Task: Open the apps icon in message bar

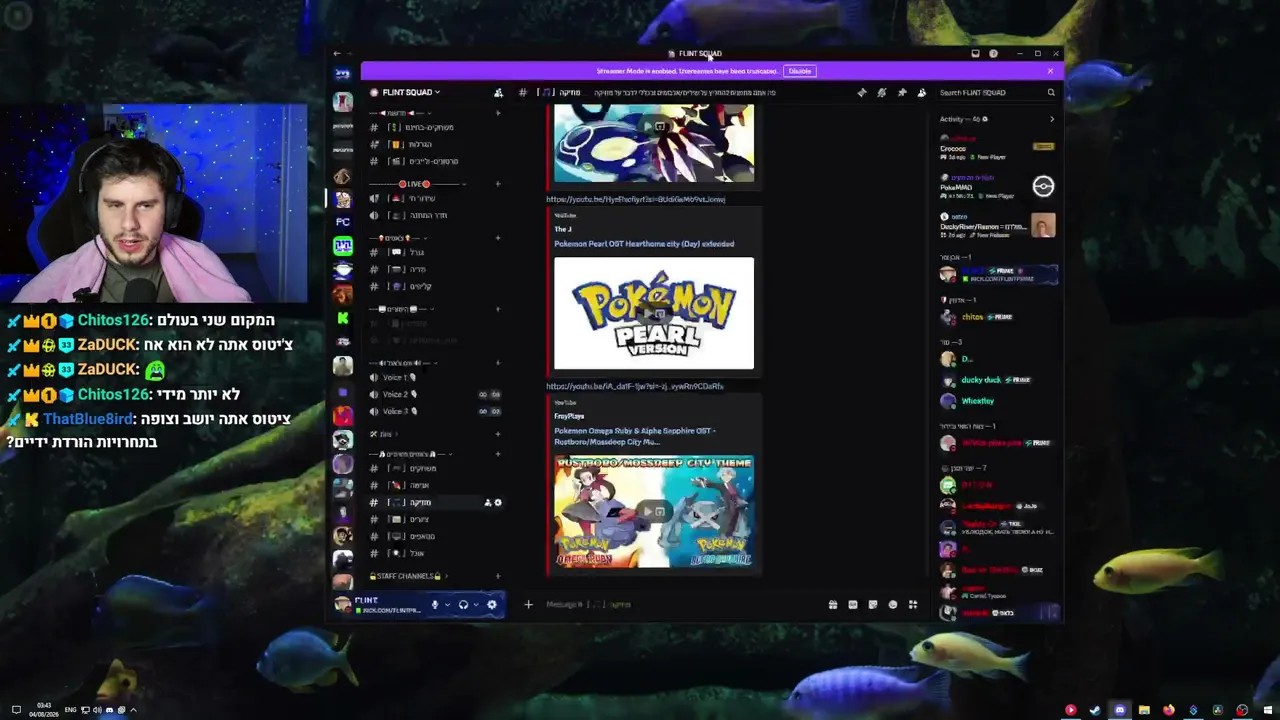Action: coord(913,605)
